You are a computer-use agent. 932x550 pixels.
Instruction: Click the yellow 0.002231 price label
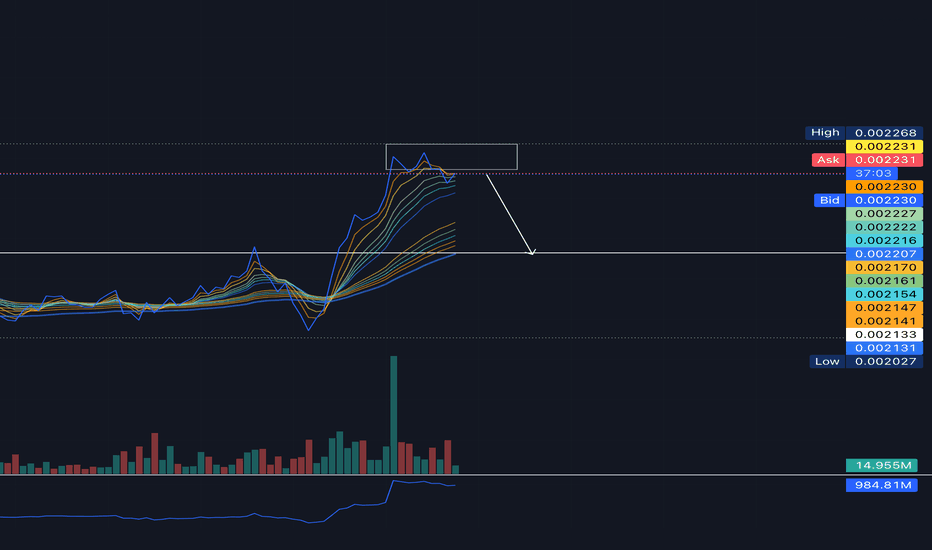pos(884,146)
